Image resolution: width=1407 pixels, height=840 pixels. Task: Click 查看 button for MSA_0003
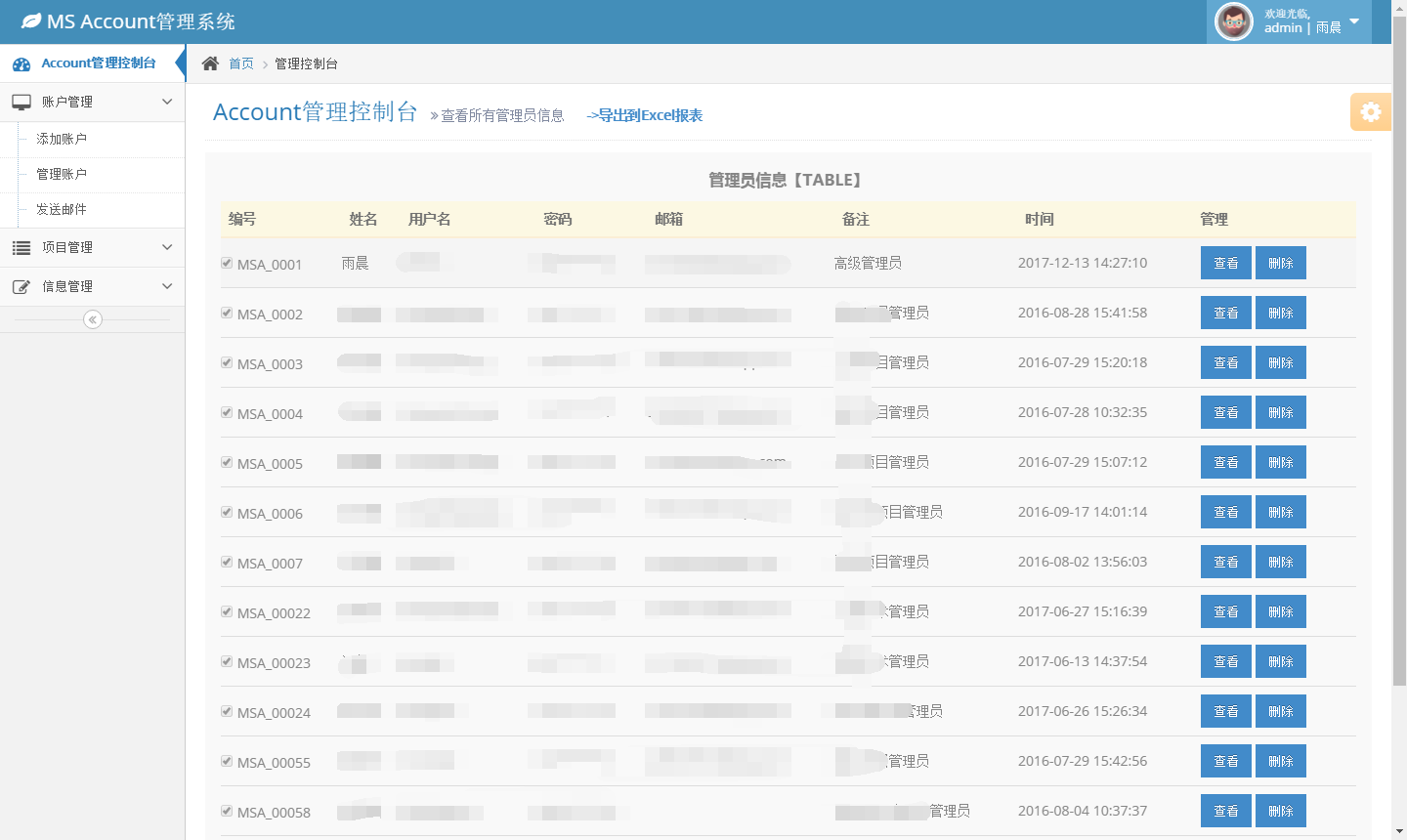point(1225,362)
